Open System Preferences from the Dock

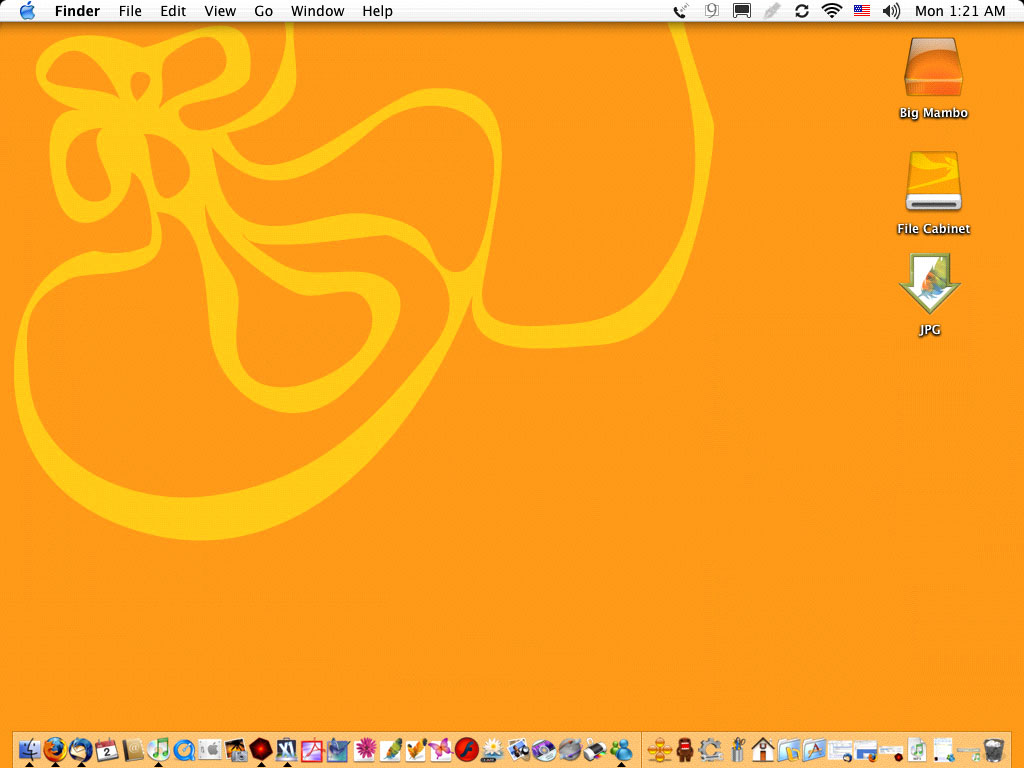[210, 750]
